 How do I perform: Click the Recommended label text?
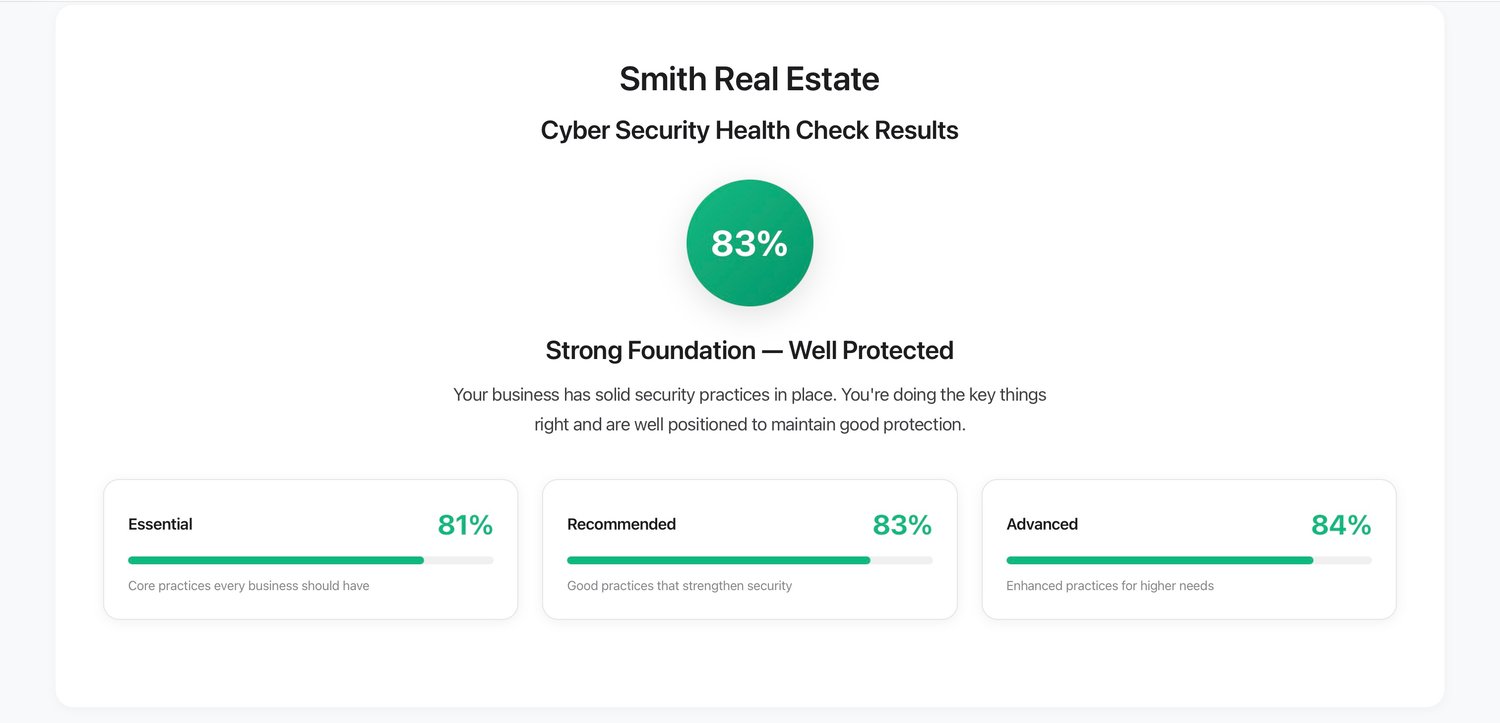[x=621, y=524]
